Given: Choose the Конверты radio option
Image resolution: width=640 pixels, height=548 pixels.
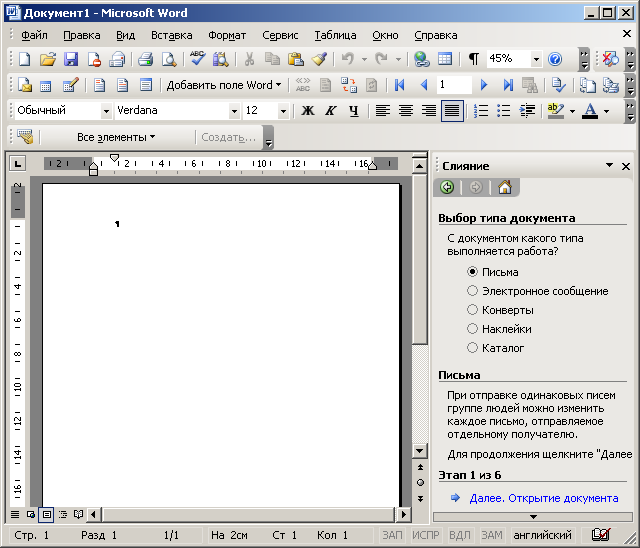Looking at the screenshot, I should pos(472,310).
